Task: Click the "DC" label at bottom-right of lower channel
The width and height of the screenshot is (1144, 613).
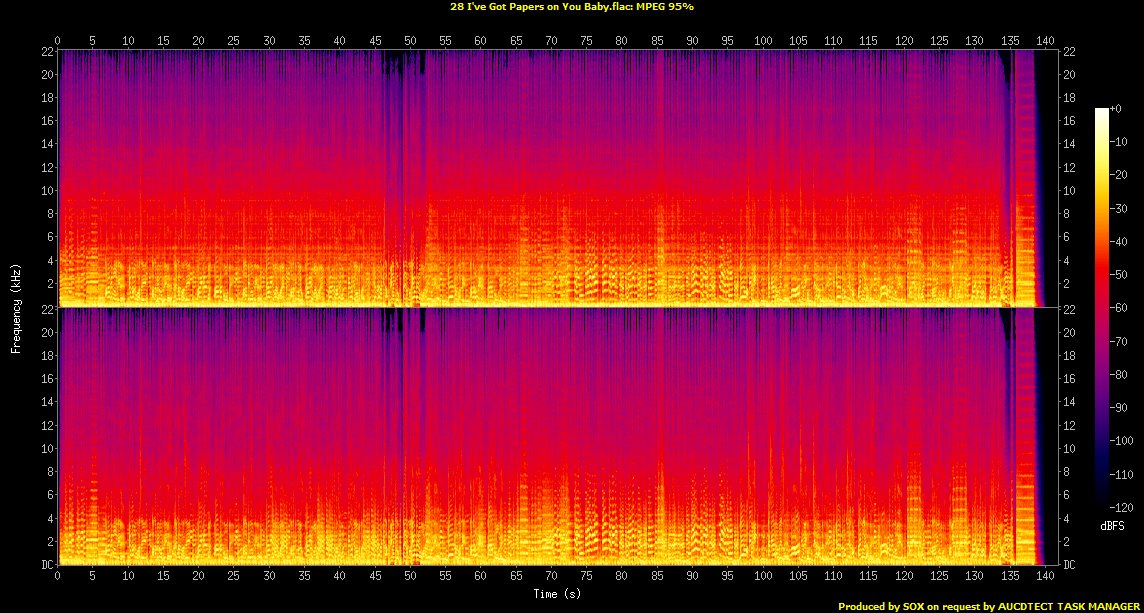Action: coord(1069,565)
